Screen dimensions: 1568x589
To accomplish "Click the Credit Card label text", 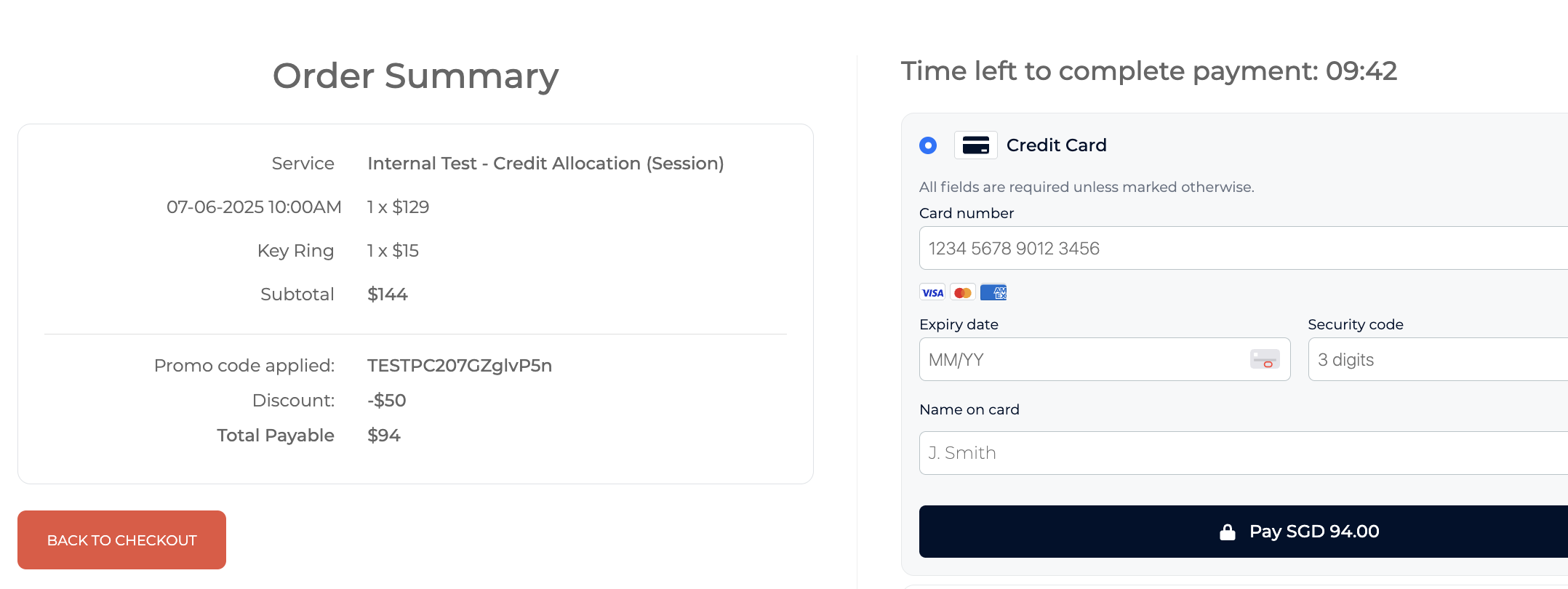I will pos(1056,145).
